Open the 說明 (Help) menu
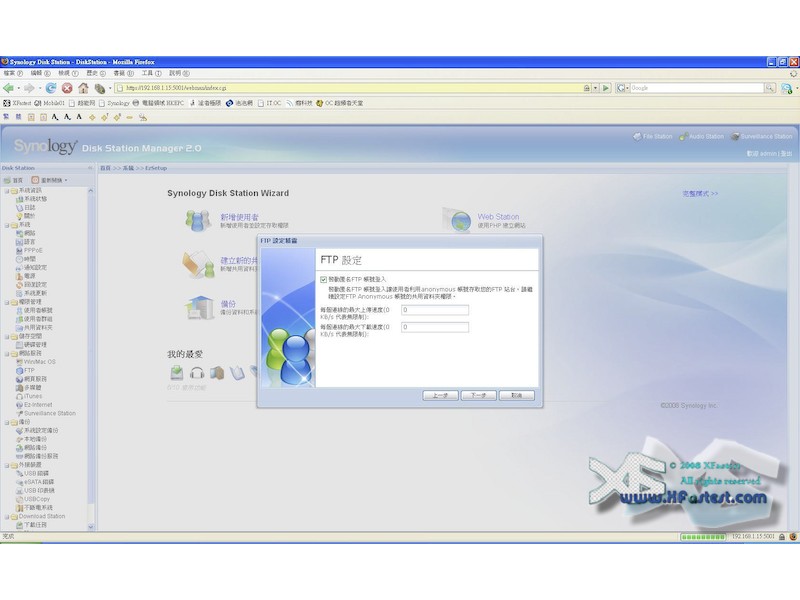This screenshot has height=600, width=800. coord(179,73)
